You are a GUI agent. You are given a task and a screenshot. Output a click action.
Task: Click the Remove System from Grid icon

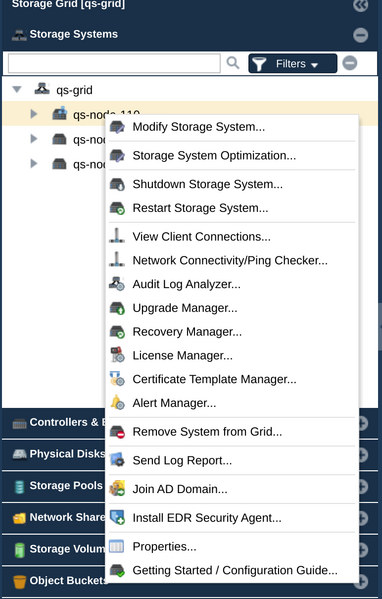click(117, 432)
